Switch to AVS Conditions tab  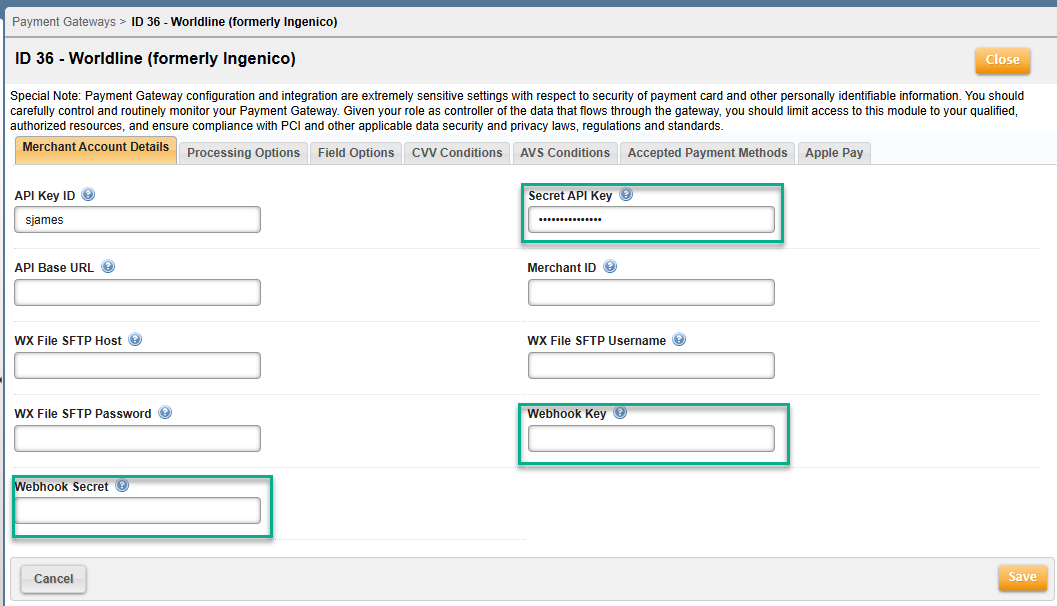(565, 153)
